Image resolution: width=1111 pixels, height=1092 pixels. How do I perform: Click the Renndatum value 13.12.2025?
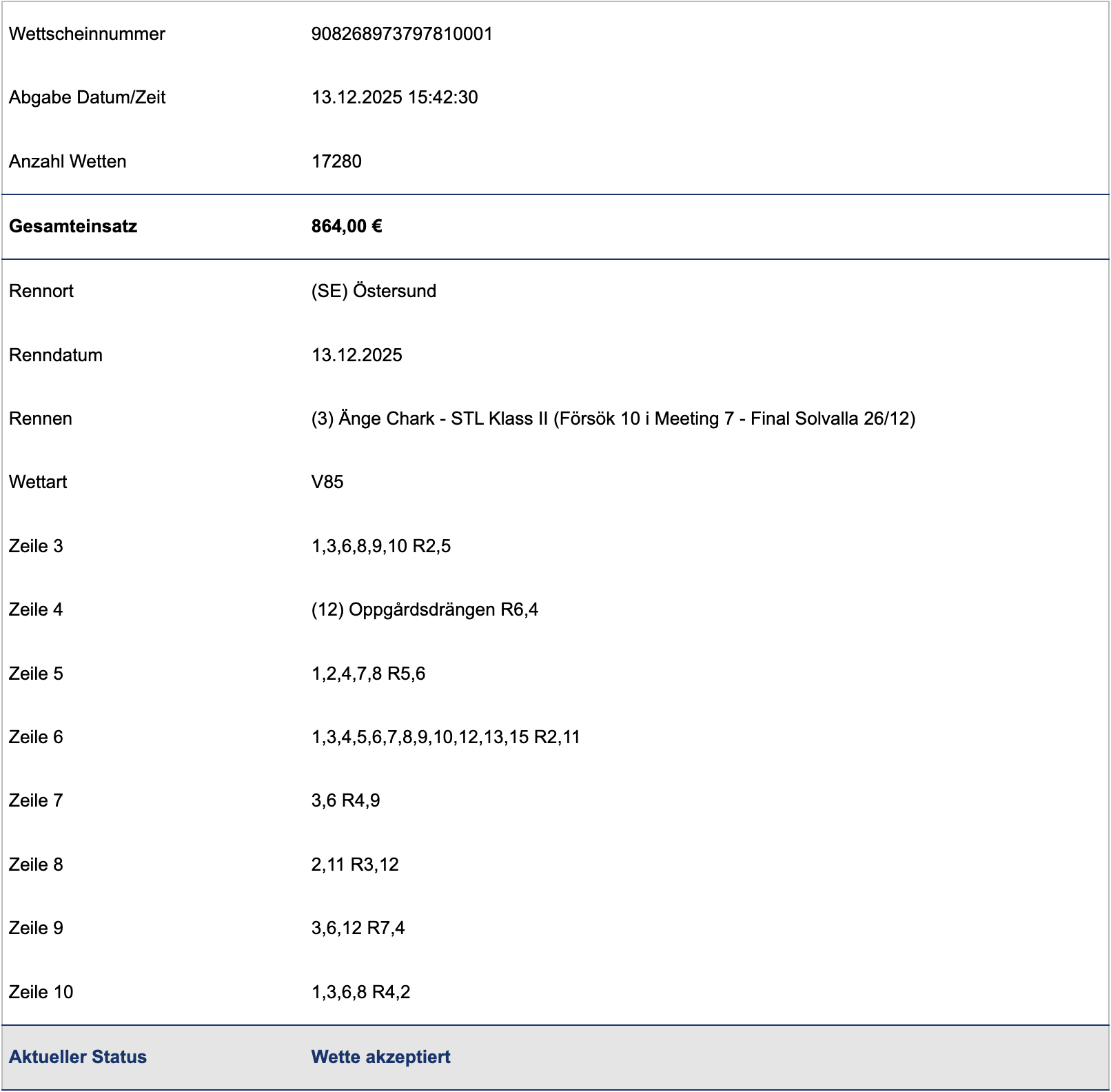pos(356,355)
